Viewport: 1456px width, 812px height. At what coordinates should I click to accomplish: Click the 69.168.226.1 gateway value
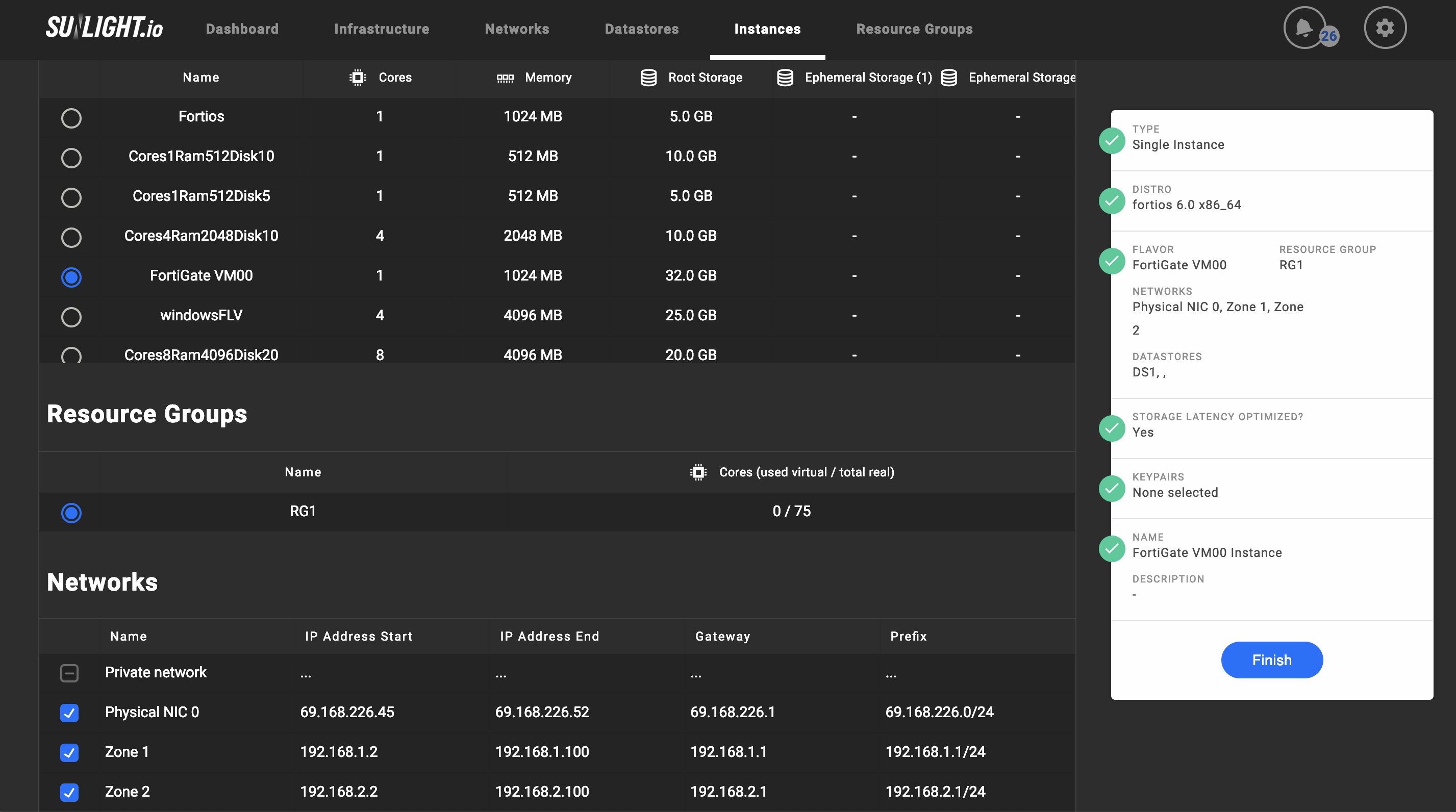tap(732, 712)
